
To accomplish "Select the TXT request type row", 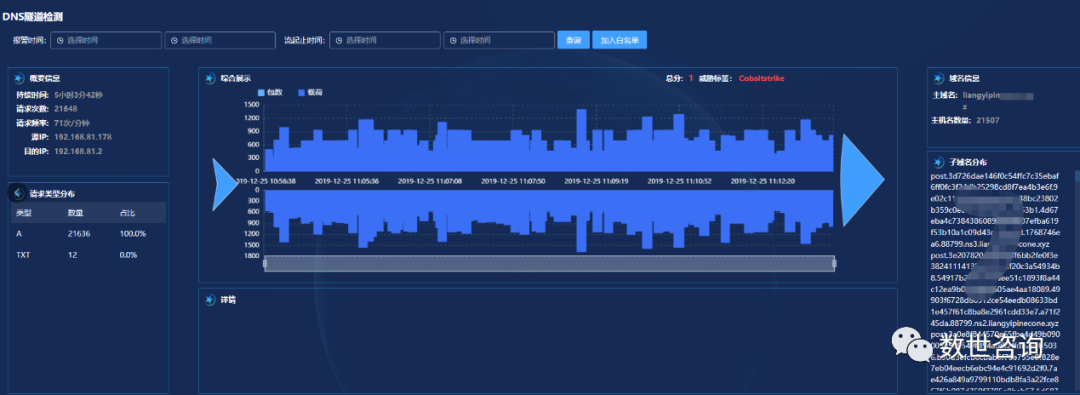I will 88,255.
